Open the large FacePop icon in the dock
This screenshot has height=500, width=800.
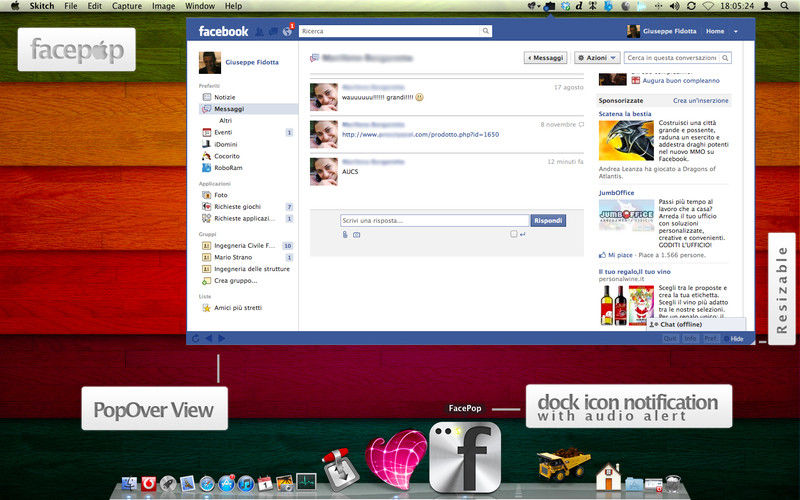(465, 457)
